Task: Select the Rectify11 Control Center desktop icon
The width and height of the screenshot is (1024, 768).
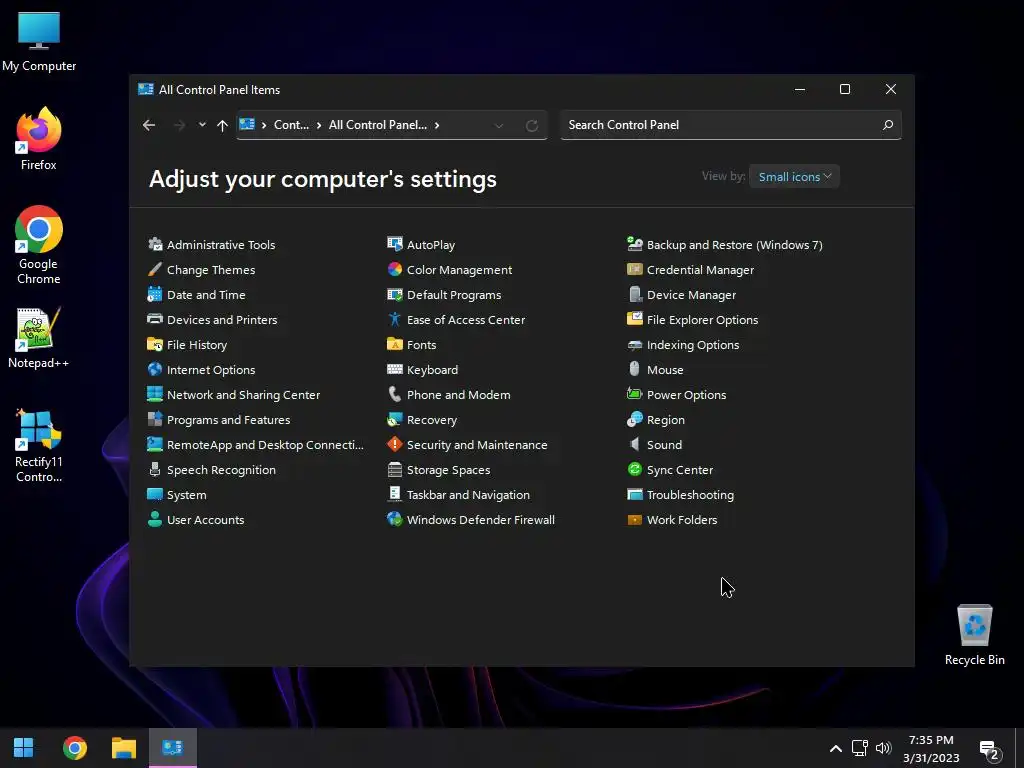Action: click(x=39, y=445)
